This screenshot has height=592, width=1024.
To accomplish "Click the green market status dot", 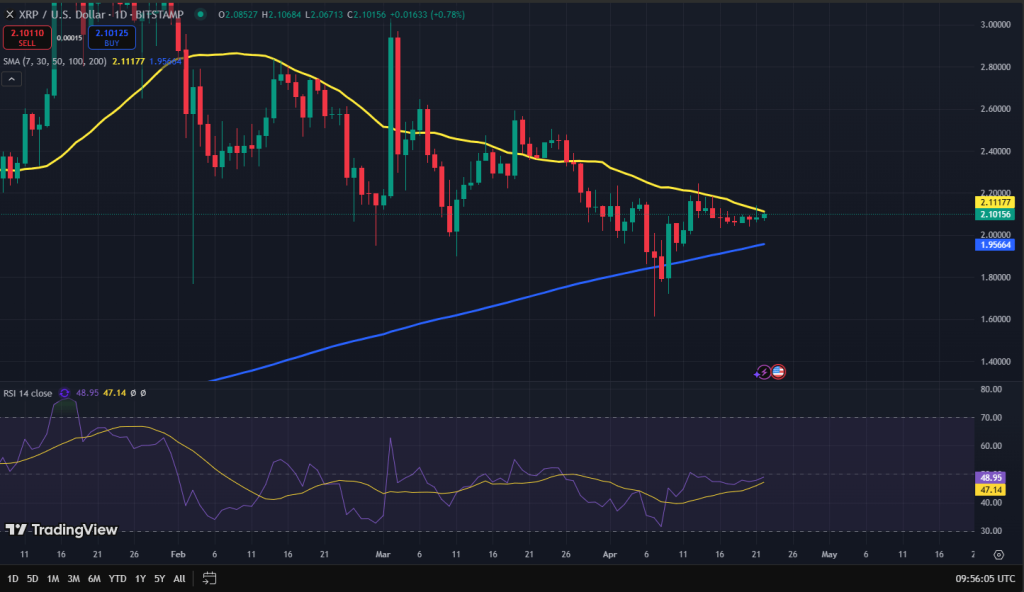I will pyautogui.click(x=200, y=14).
